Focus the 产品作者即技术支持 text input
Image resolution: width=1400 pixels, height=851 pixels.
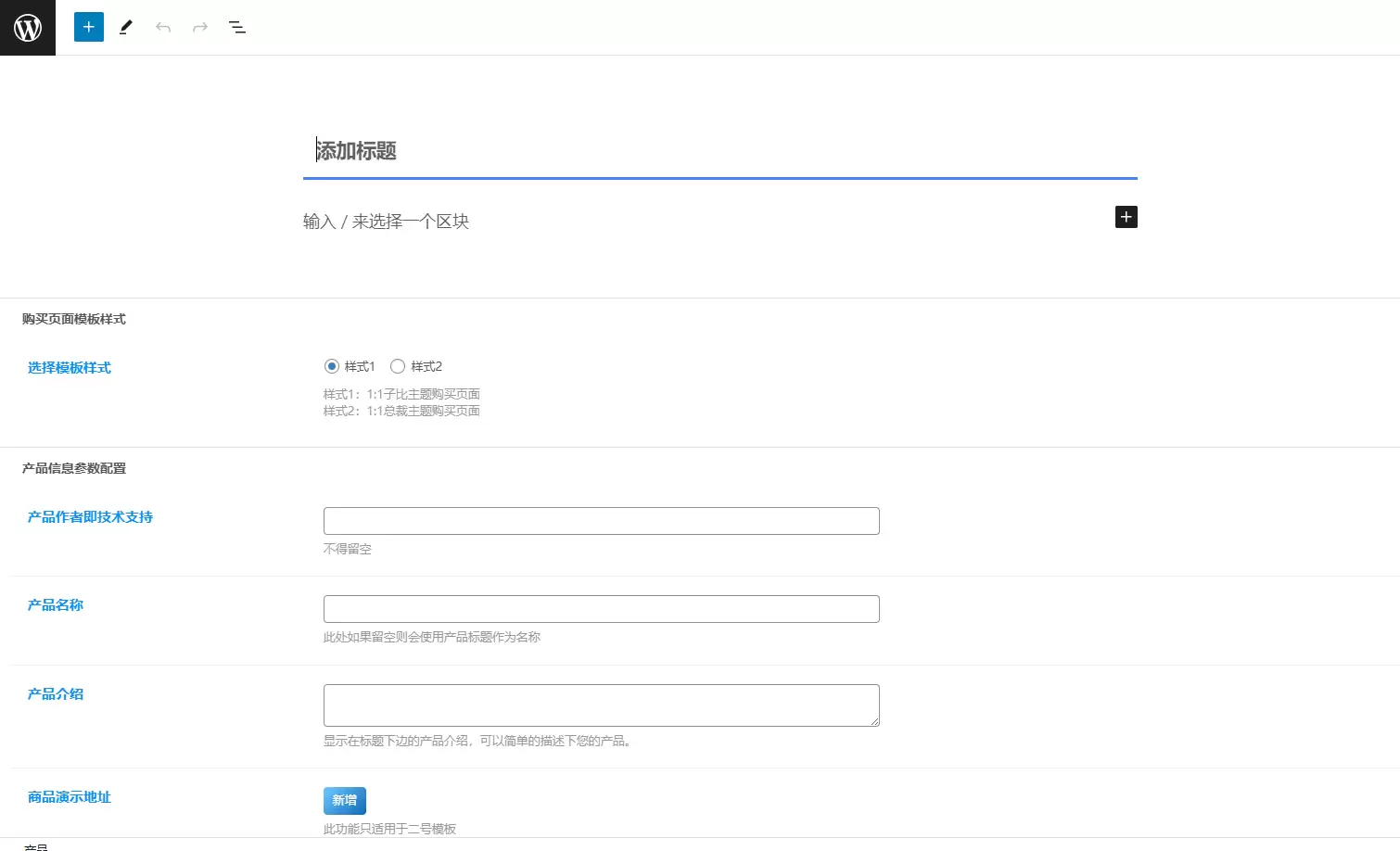tap(601, 521)
